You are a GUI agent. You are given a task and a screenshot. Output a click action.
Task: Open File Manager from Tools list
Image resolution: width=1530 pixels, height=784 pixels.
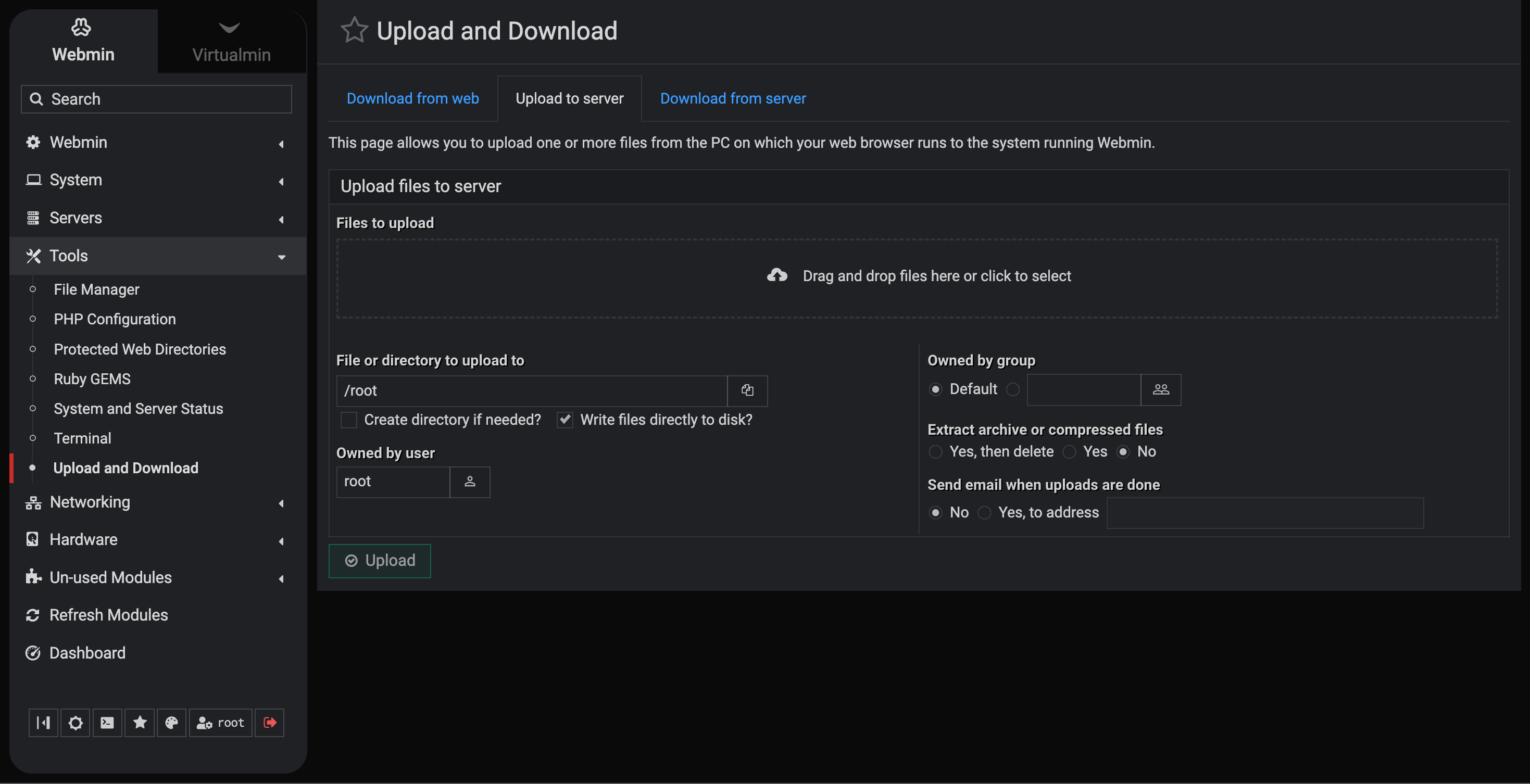[96, 289]
